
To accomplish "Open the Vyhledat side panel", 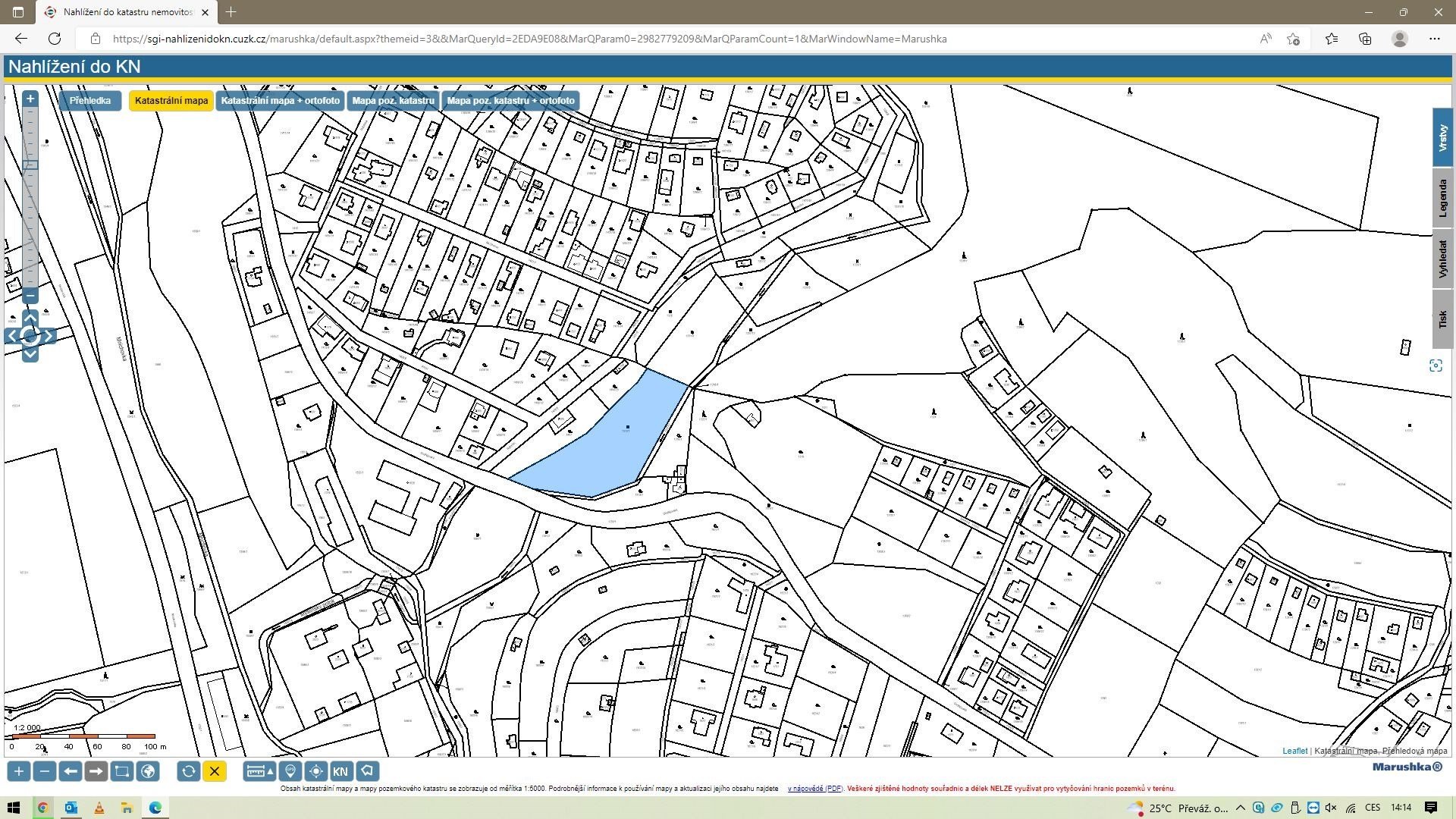I will [1443, 259].
